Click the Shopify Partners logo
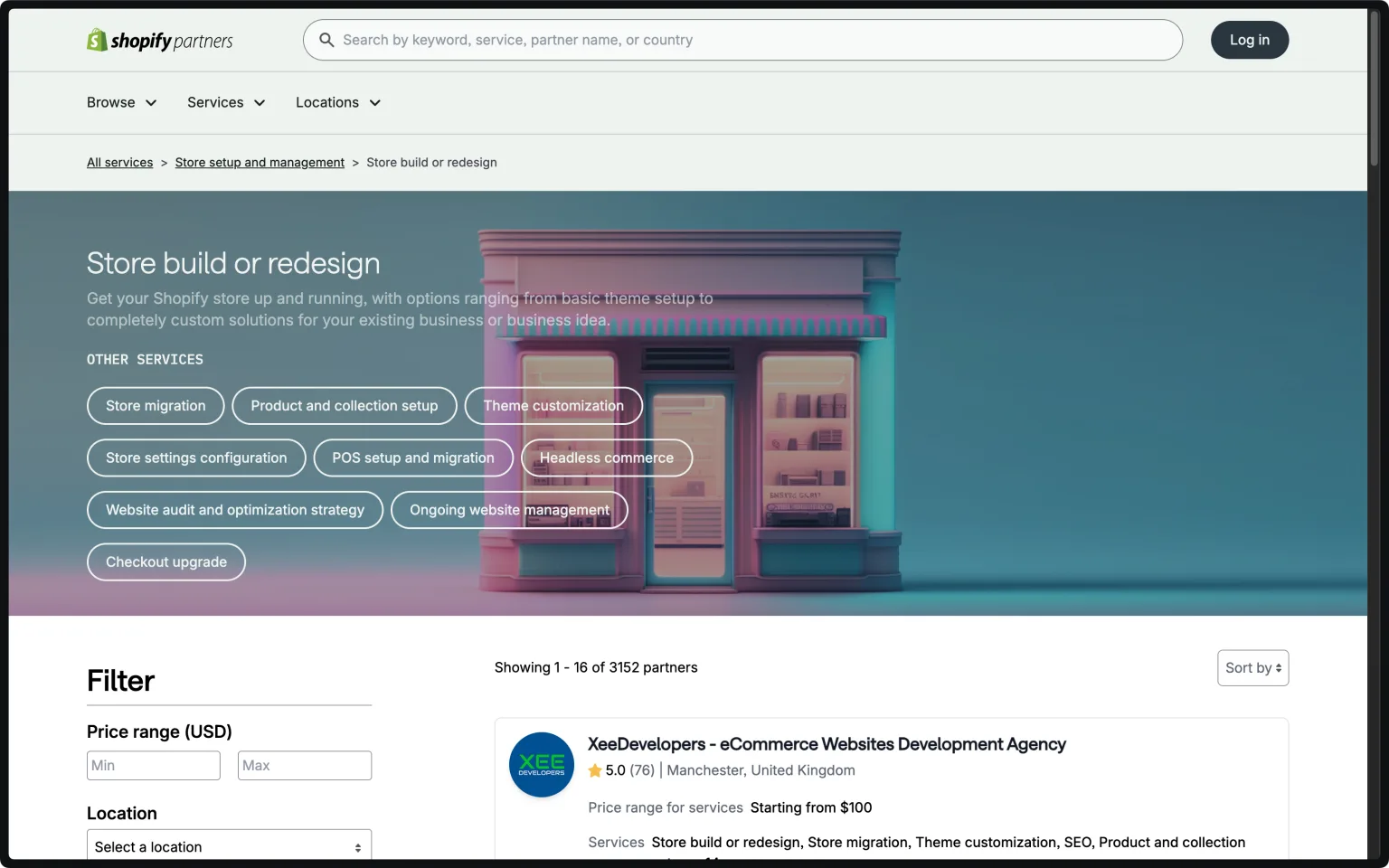1389x868 pixels. (x=160, y=40)
